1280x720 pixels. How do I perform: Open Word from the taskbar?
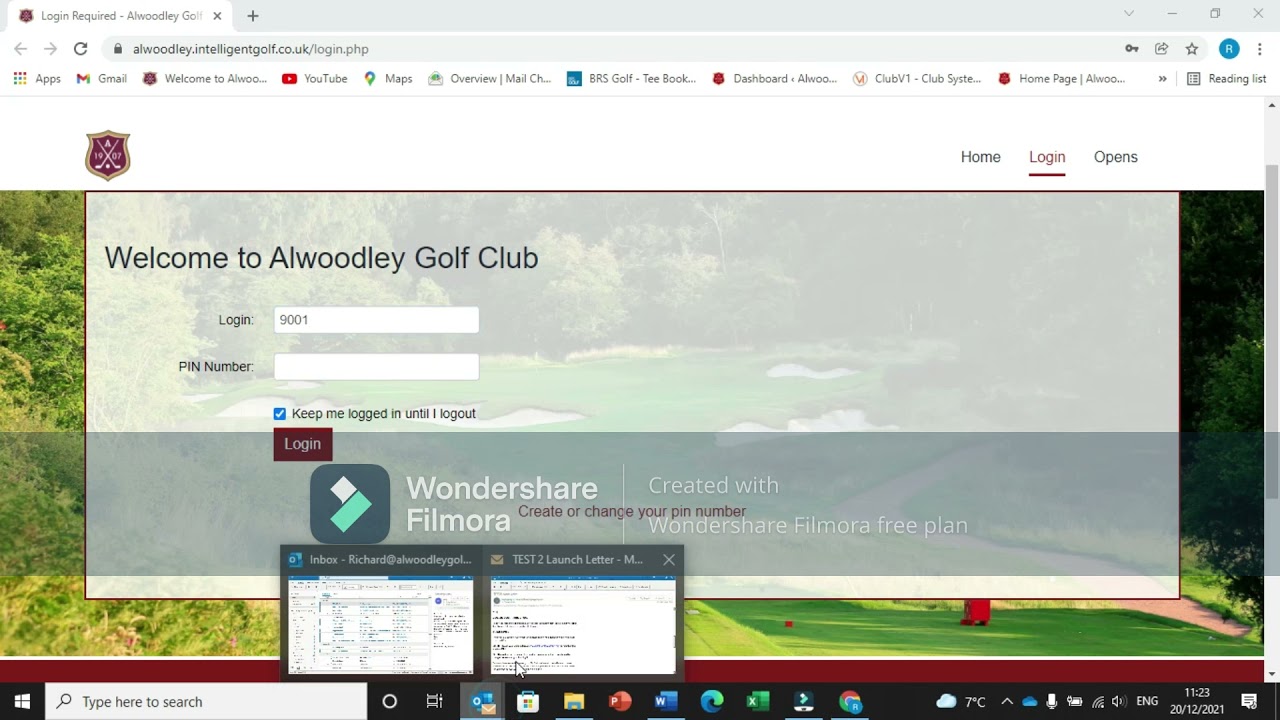click(666, 701)
